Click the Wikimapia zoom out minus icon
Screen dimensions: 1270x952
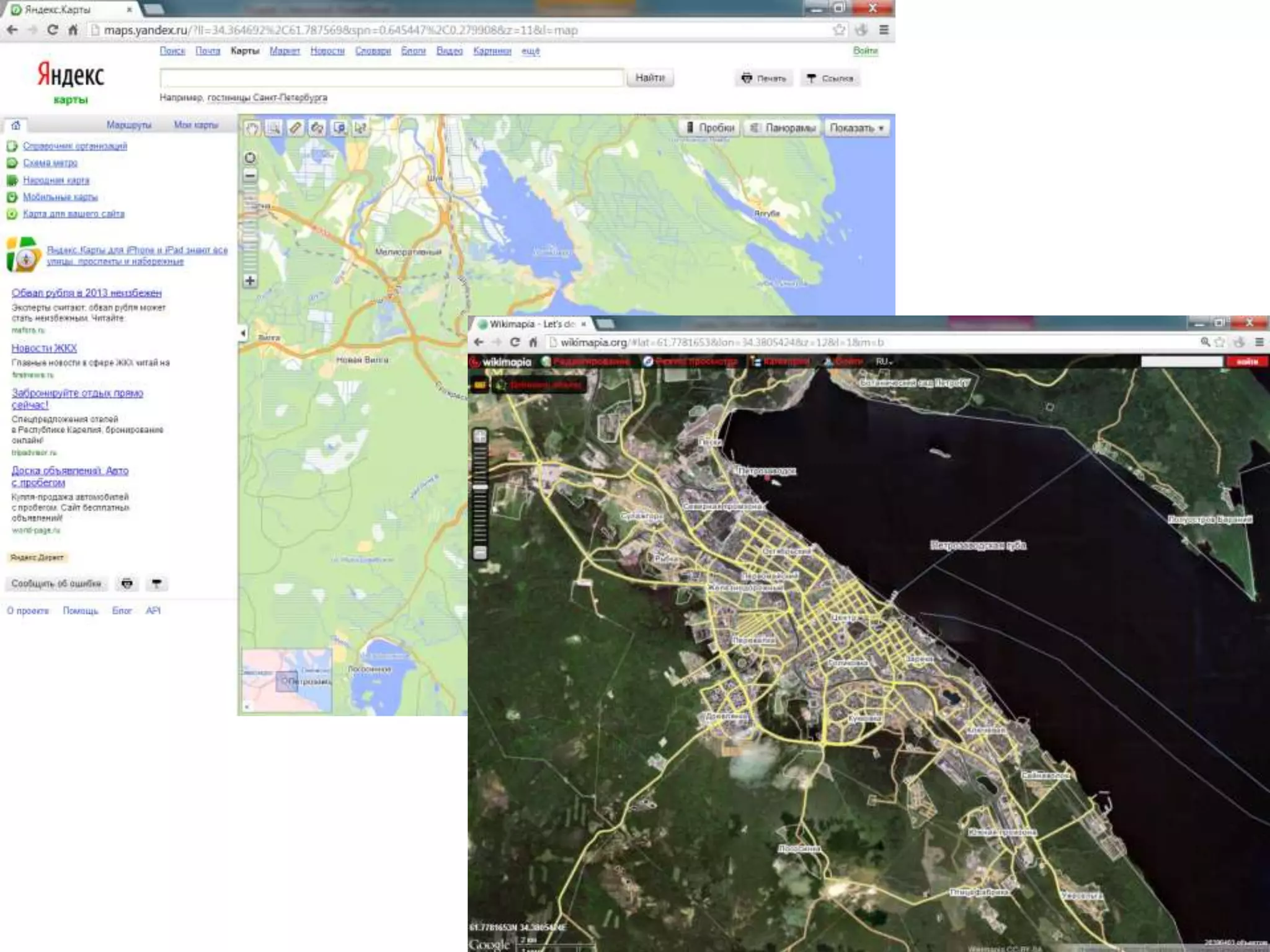point(480,552)
